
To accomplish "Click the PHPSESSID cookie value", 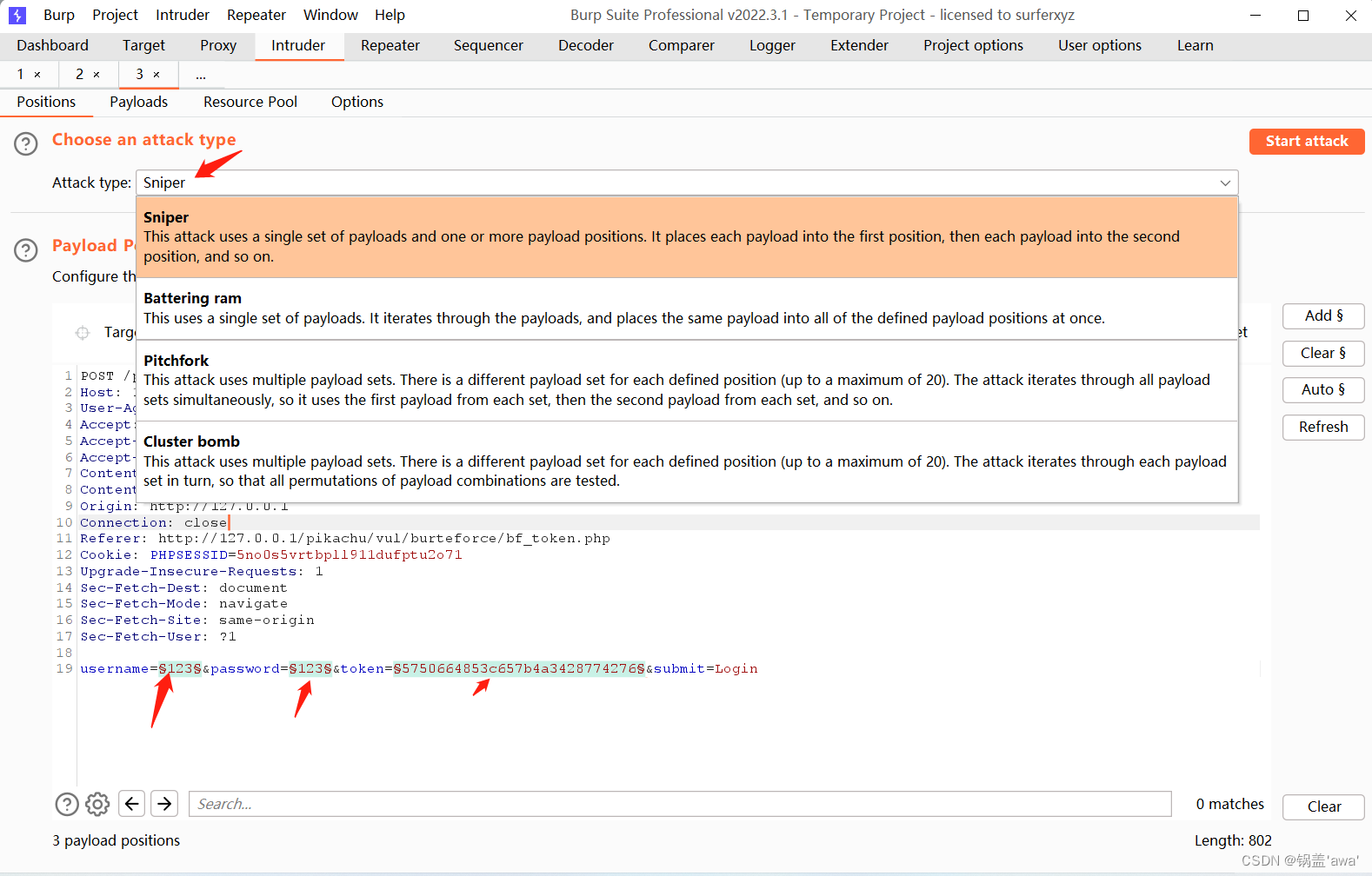I will click(x=350, y=554).
